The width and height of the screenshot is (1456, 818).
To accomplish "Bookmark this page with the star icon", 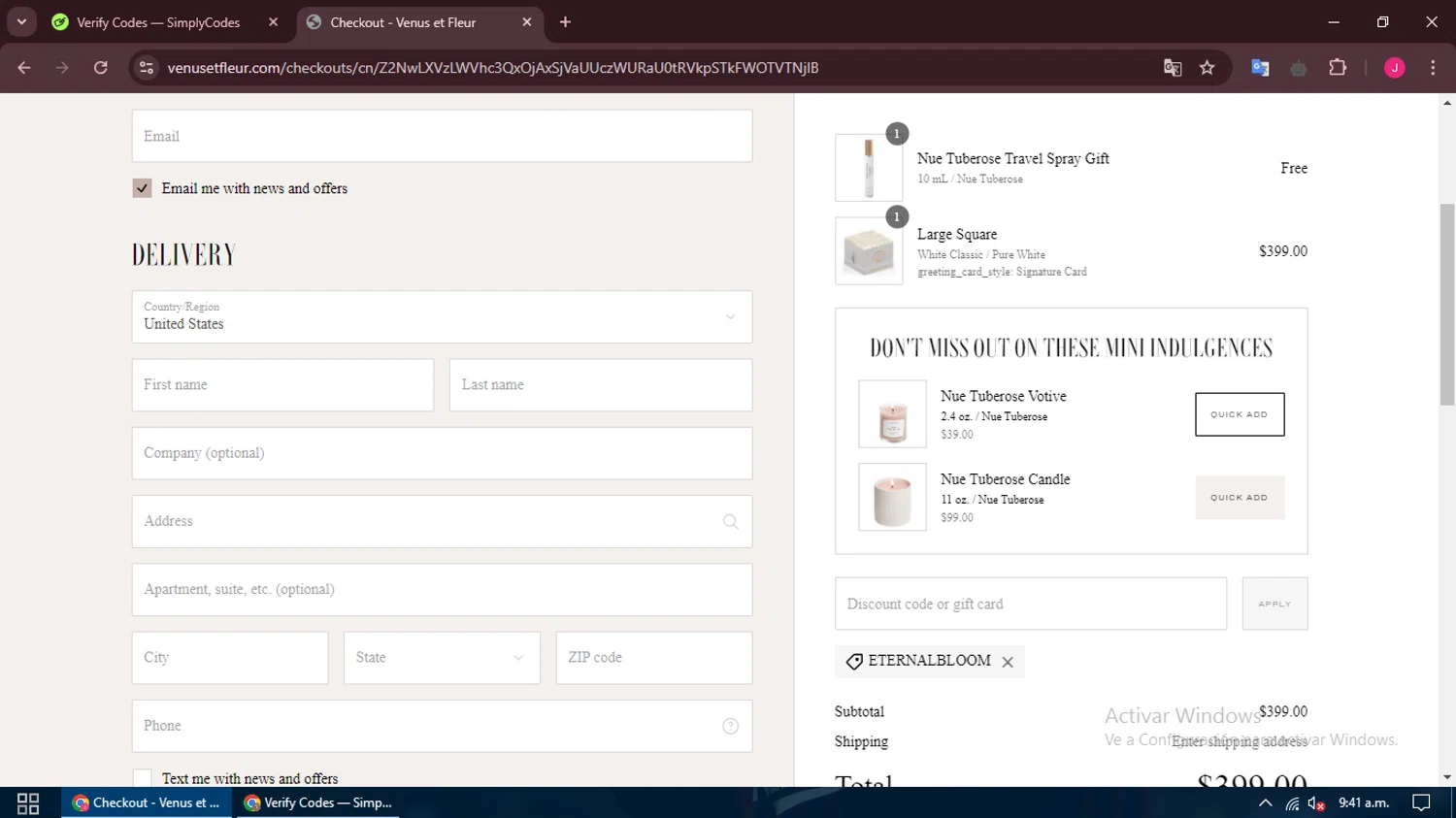I will coord(1207,68).
